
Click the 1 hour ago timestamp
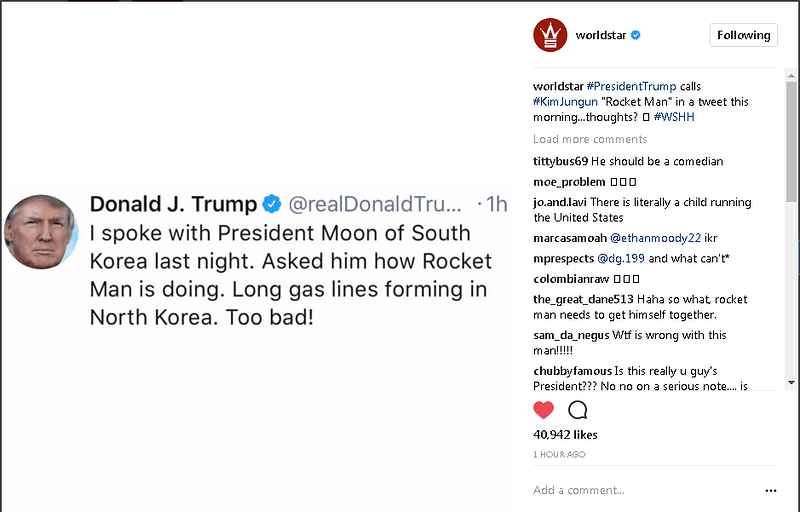click(559, 454)
